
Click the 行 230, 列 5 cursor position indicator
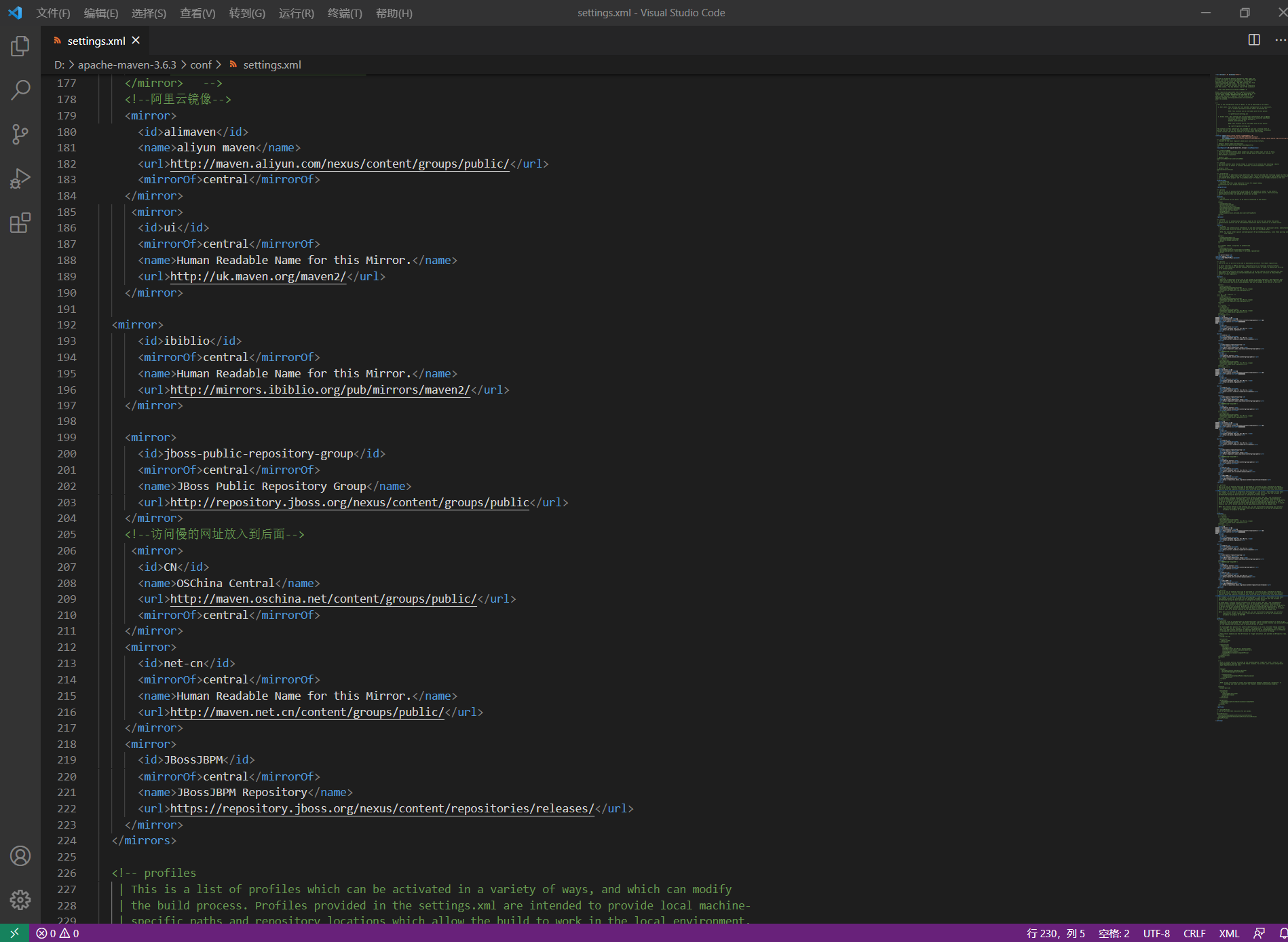[x=1056, y=933]
